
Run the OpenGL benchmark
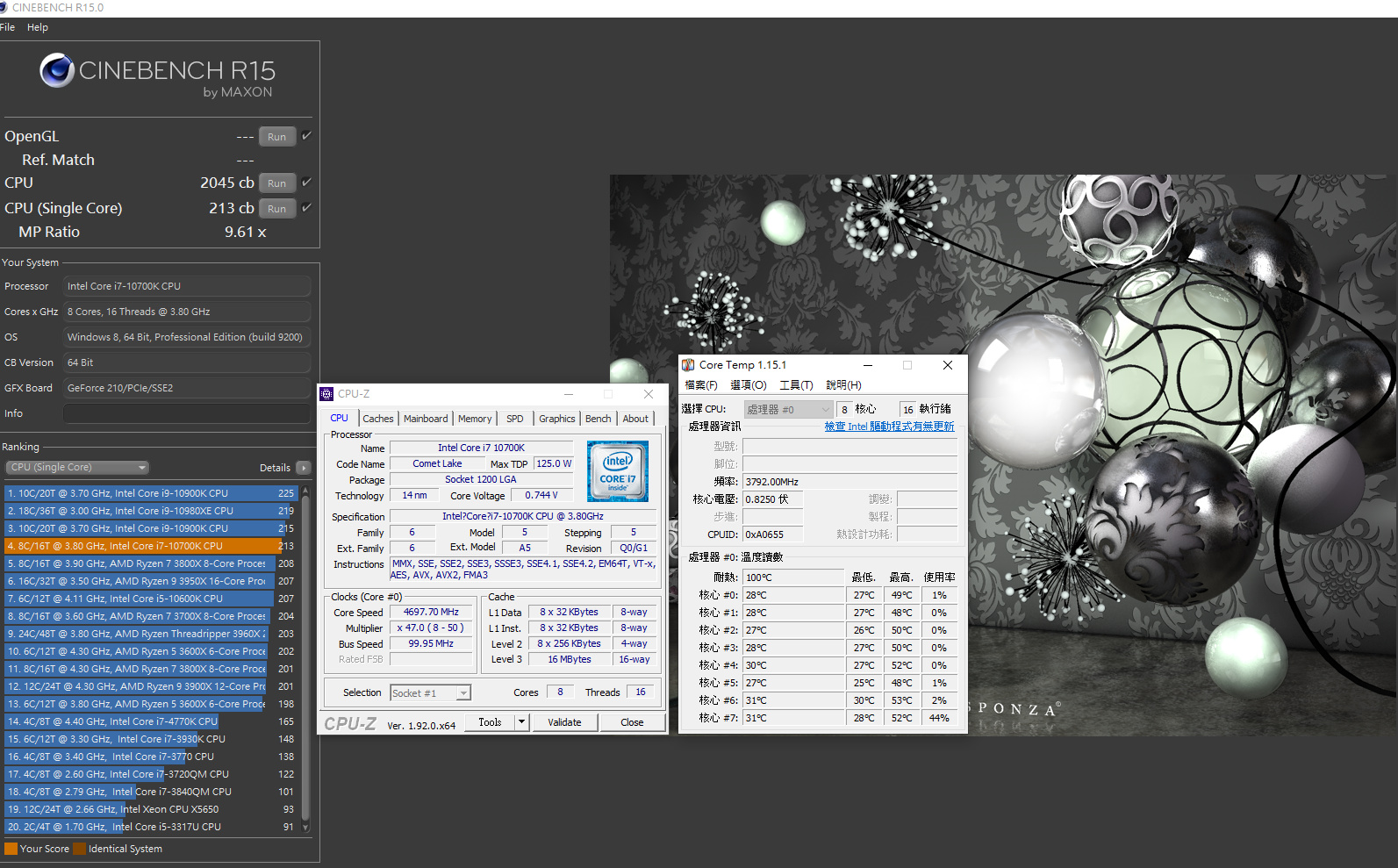click(277, 137)
